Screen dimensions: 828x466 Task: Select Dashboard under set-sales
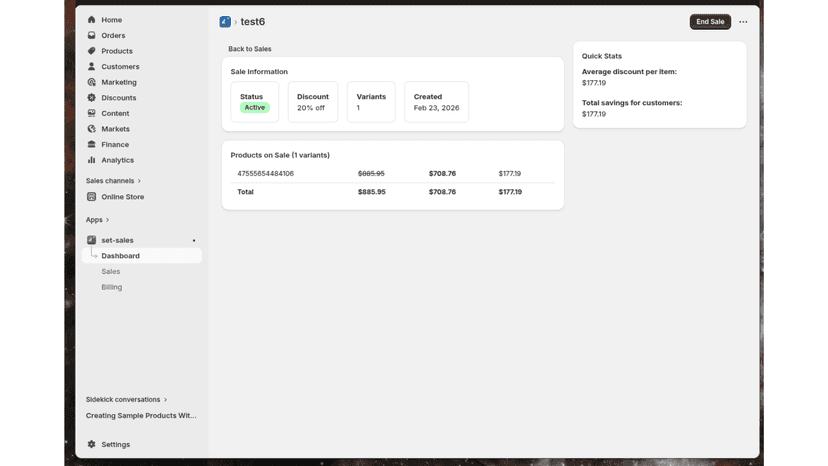tap(142, 256)
